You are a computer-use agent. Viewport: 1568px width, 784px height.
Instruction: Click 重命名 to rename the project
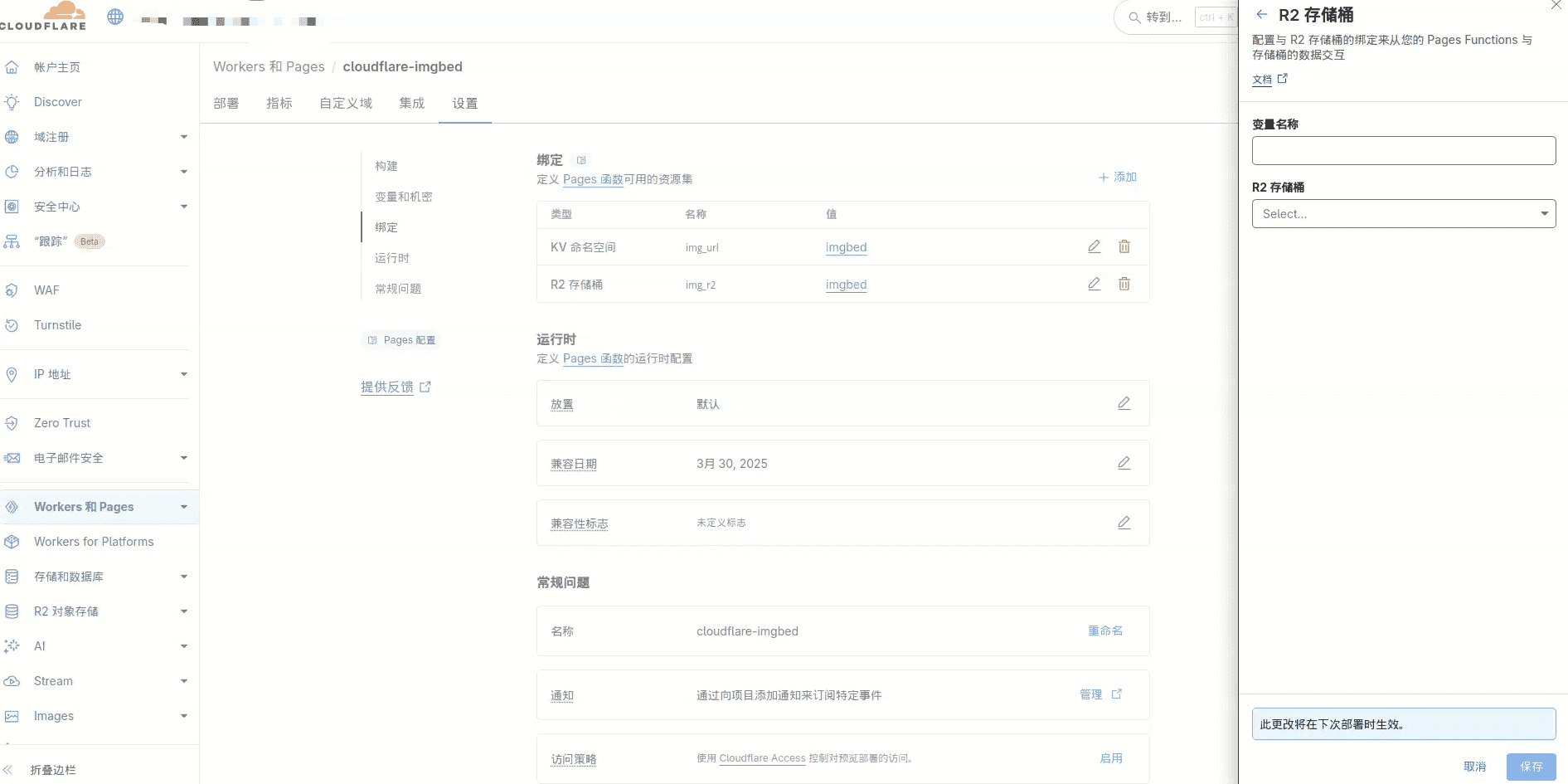1105,631
